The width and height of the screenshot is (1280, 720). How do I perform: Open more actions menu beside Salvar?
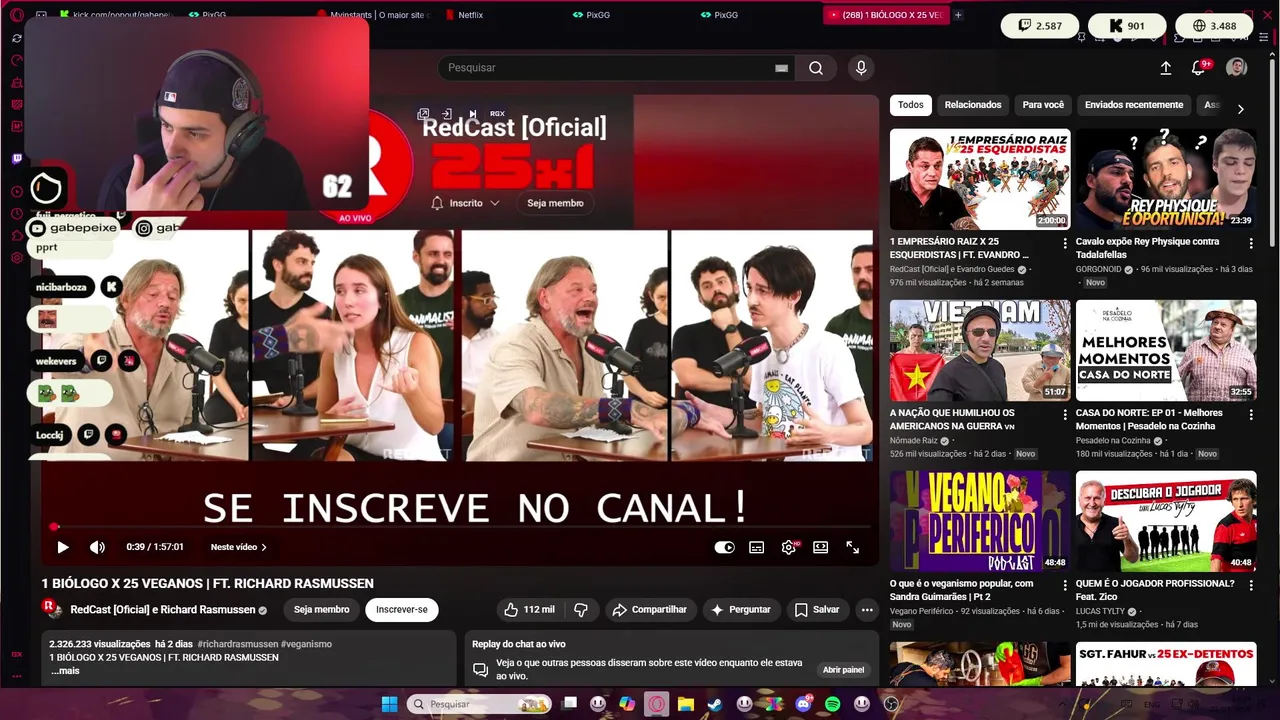click(x=867, y=610)
